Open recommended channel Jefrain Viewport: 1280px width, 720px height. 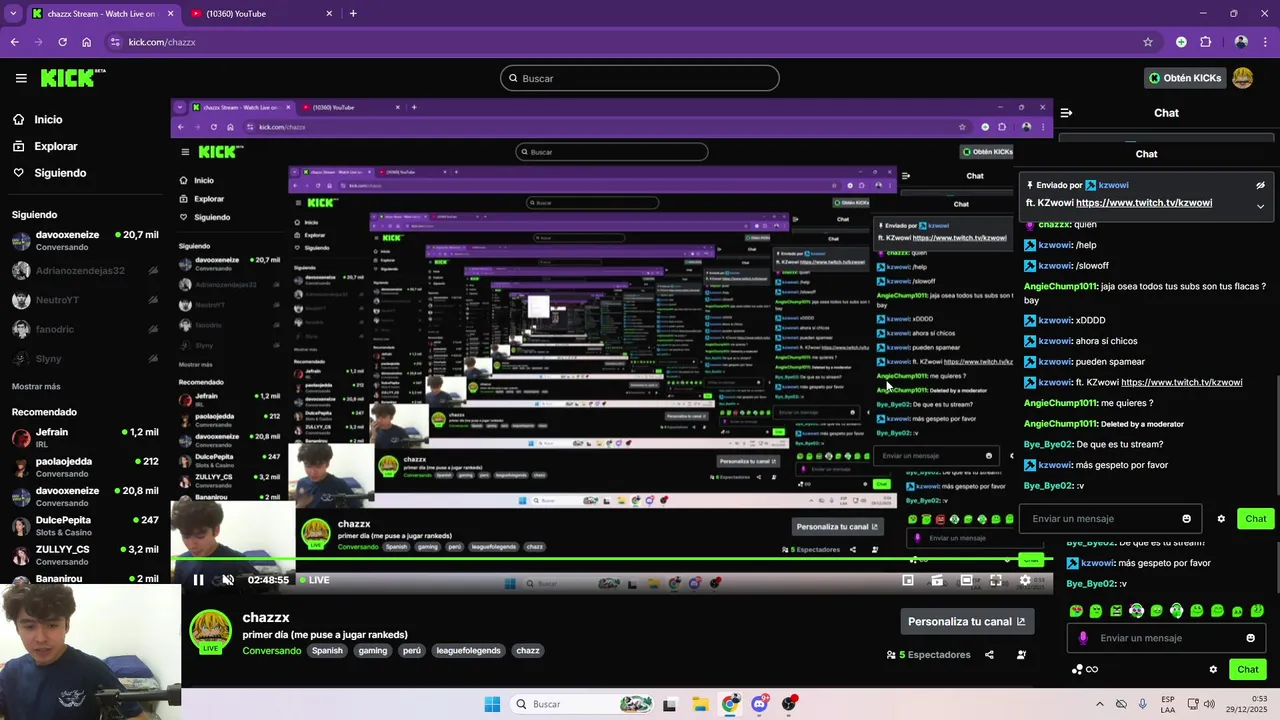point(85,438)
